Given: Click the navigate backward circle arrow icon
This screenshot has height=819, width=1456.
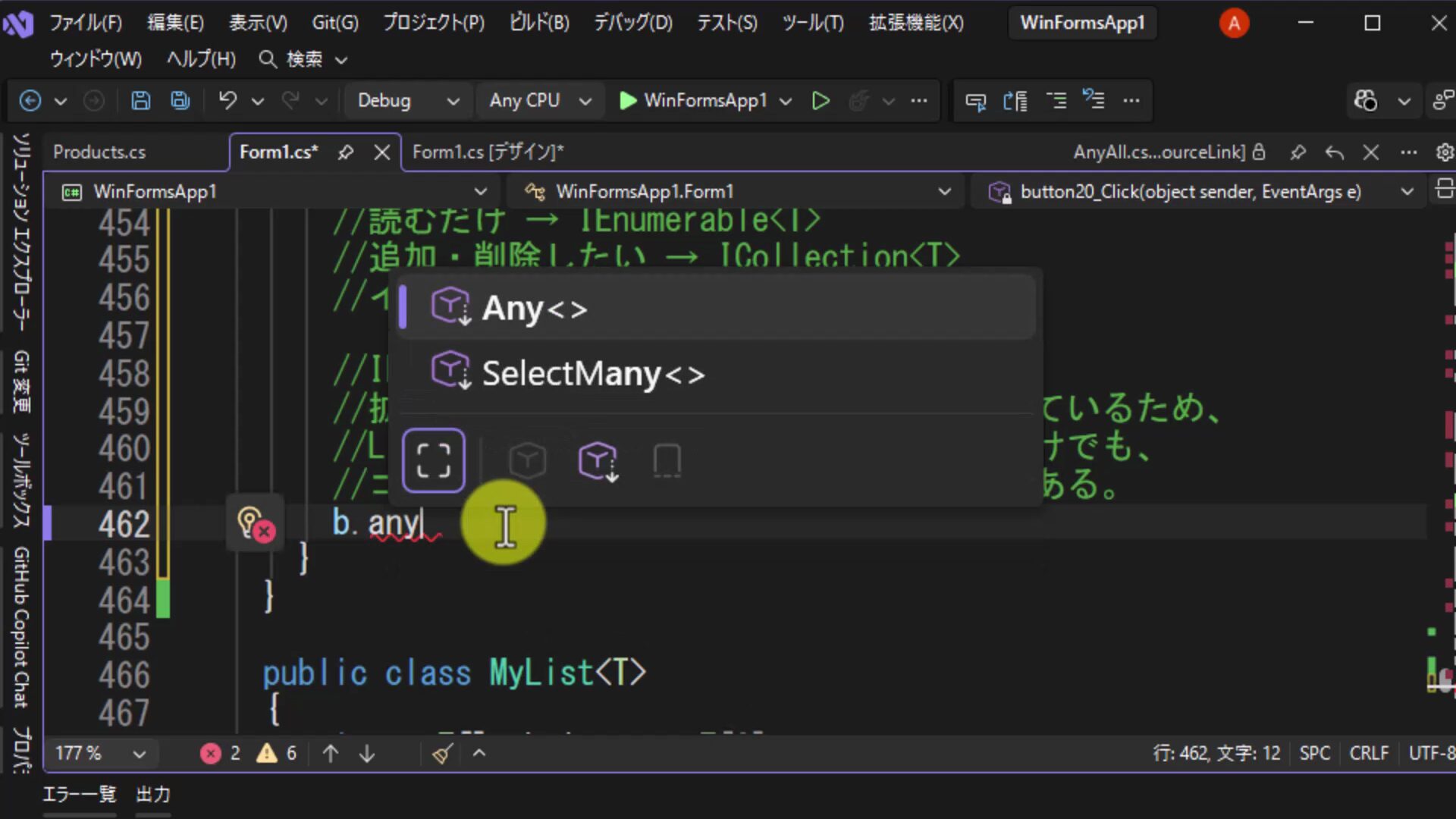Looking at the screenshot, I should point(30,100).
